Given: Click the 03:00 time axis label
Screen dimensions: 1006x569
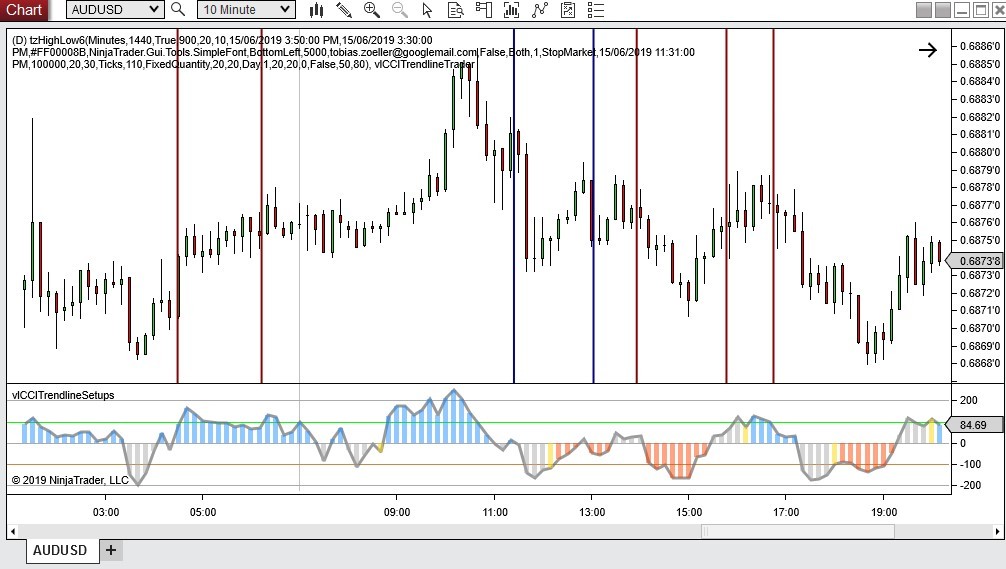Looking at the screenshot, I should [x=106, y=512].
